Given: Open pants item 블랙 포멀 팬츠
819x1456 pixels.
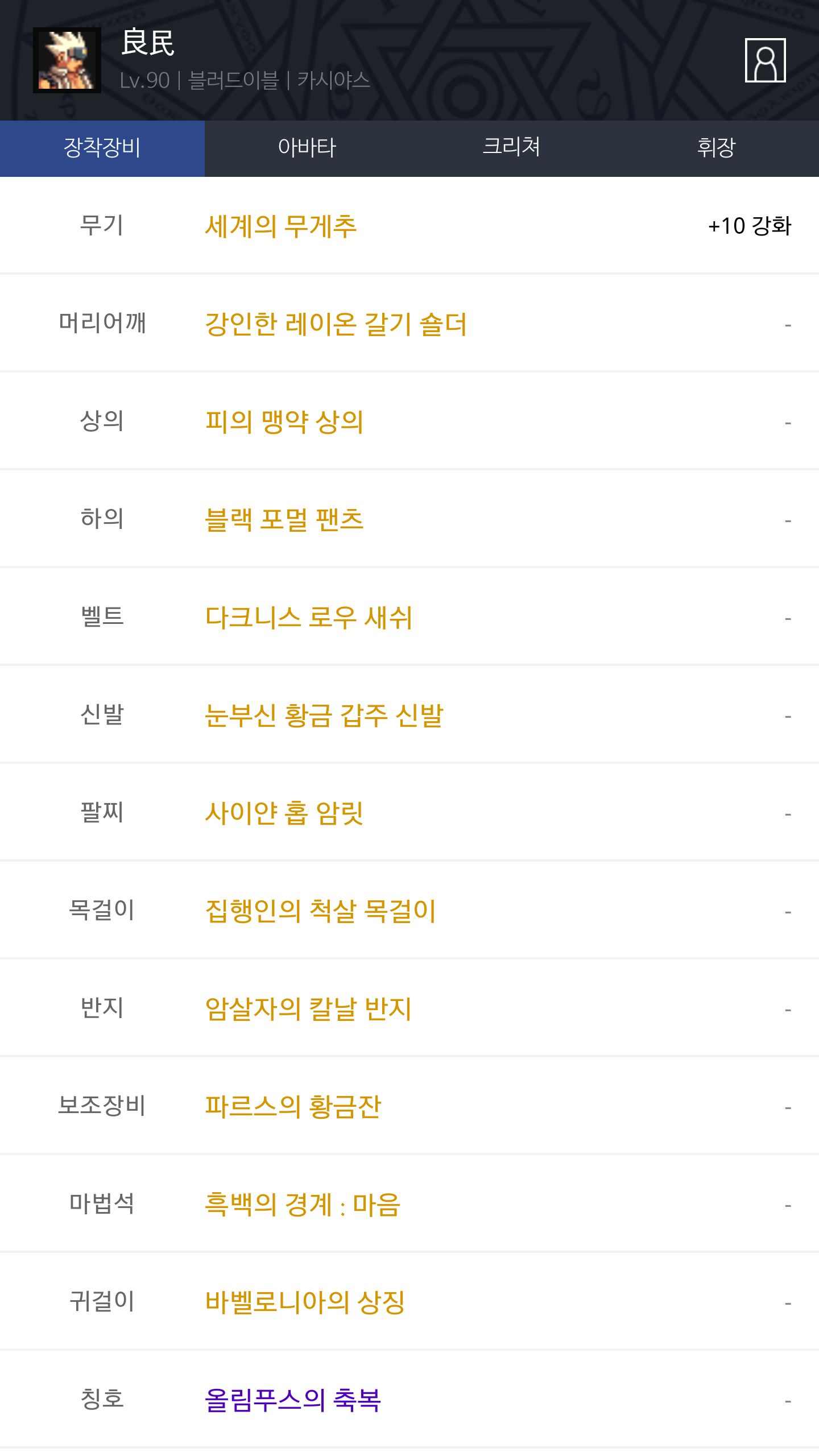Looking at the screenshot, I should 284,520.
